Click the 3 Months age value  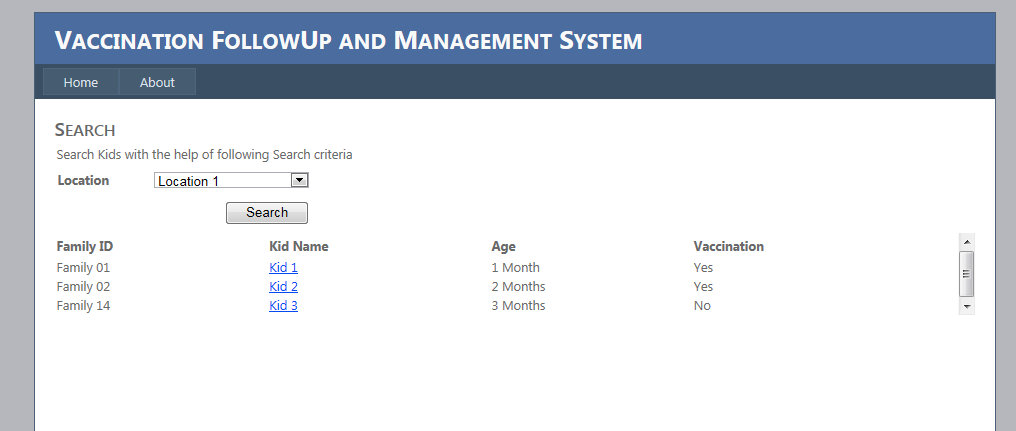[518, 305]
